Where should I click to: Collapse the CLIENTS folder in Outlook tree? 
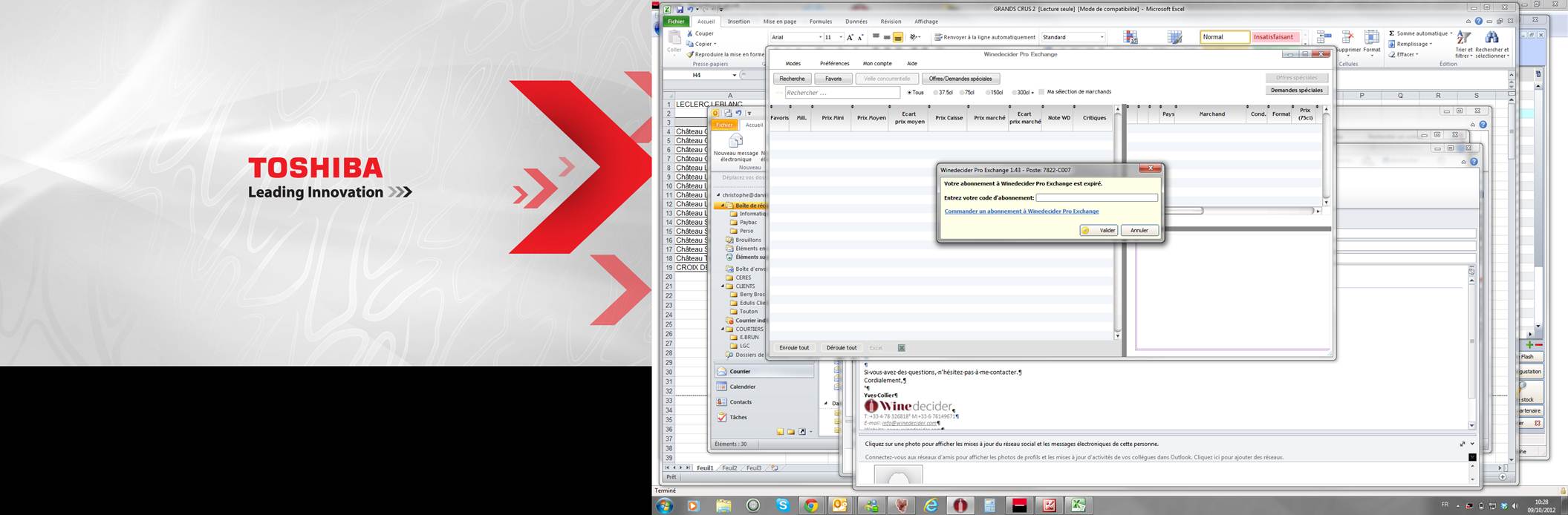click(x=723, y=286)
